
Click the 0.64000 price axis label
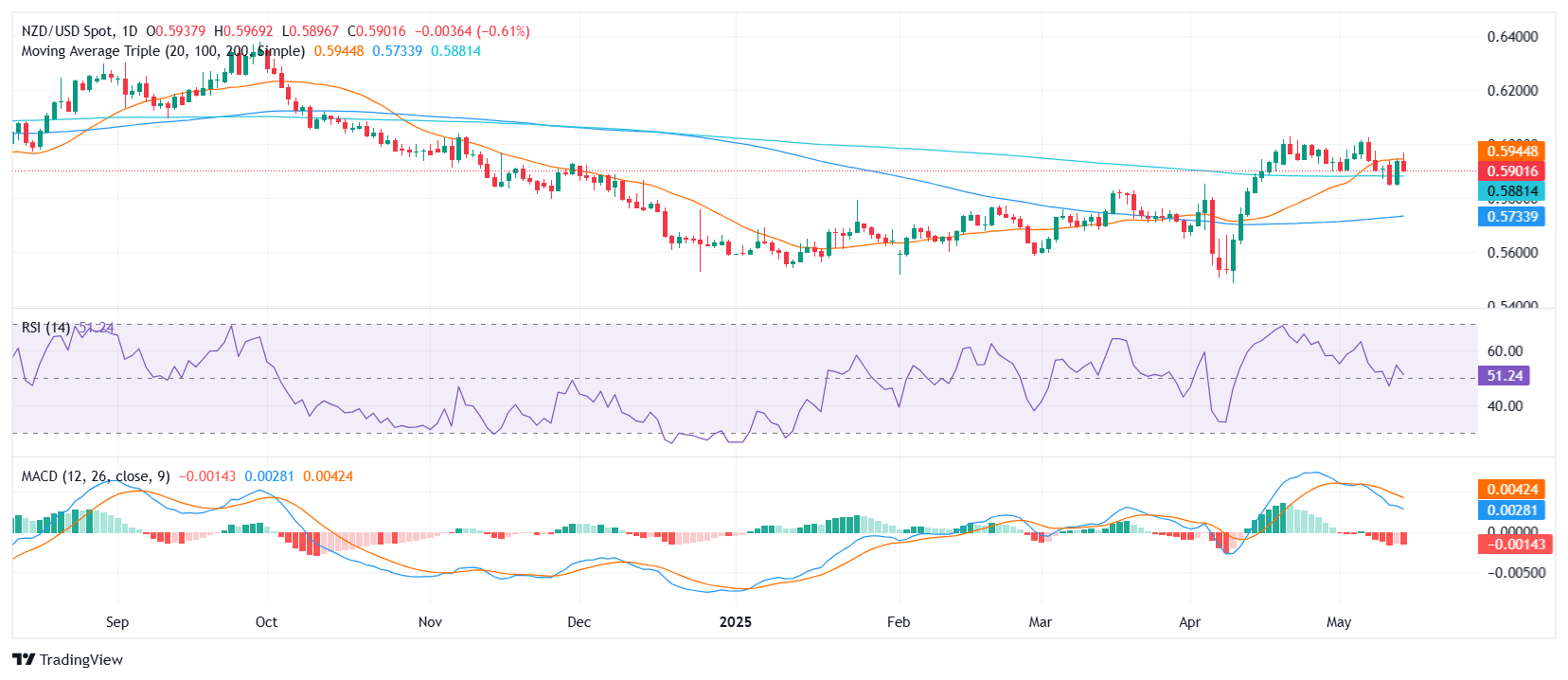1512,37
